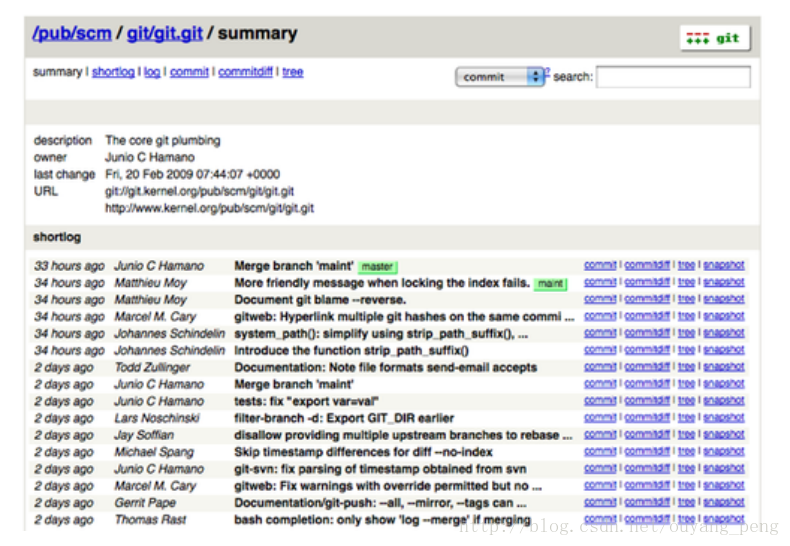
Task: Open 'Introduce the function strip_path_suffix()' commit
Action: [351, 351]
